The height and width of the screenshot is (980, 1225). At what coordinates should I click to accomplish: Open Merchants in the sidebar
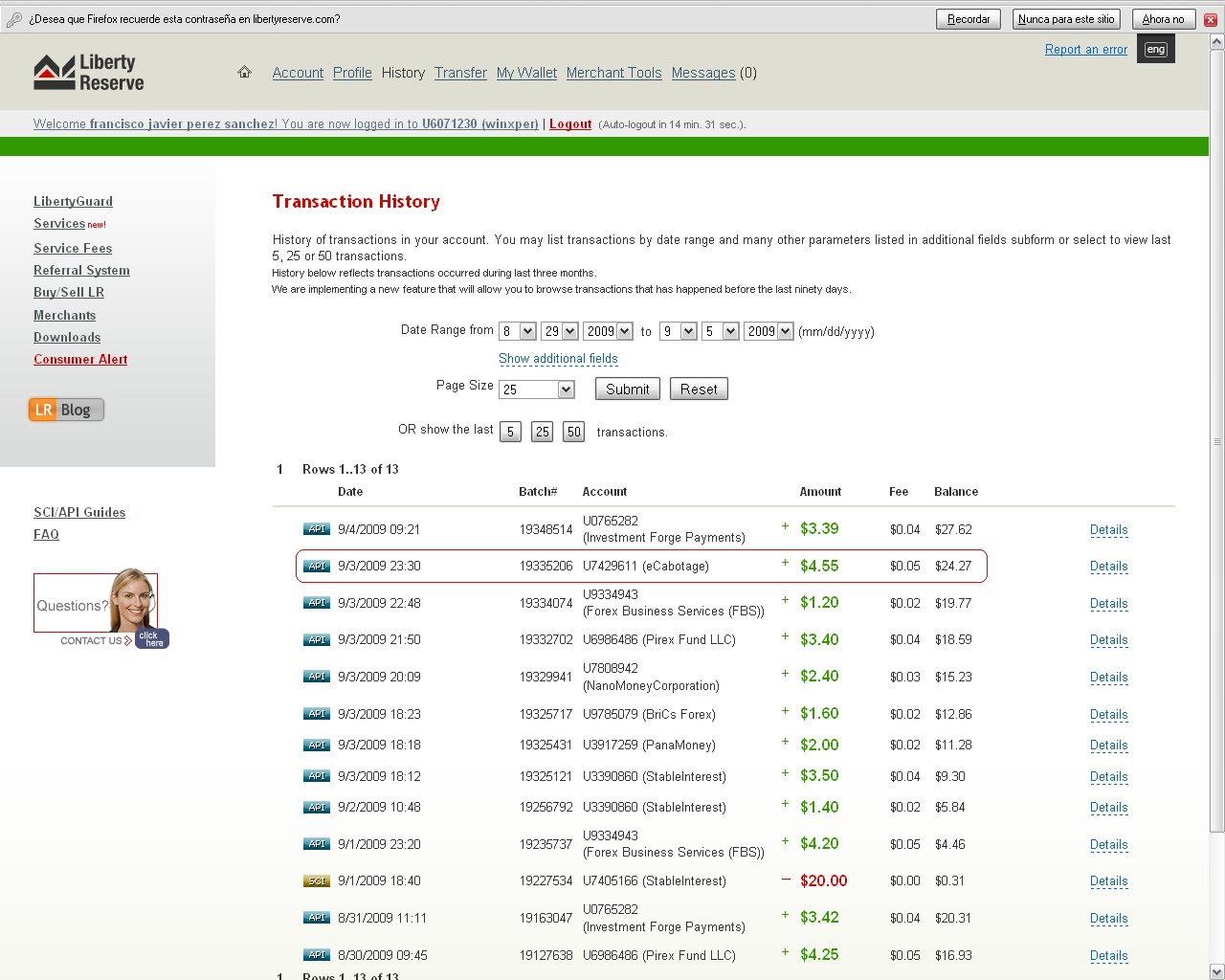click(64, 315)
